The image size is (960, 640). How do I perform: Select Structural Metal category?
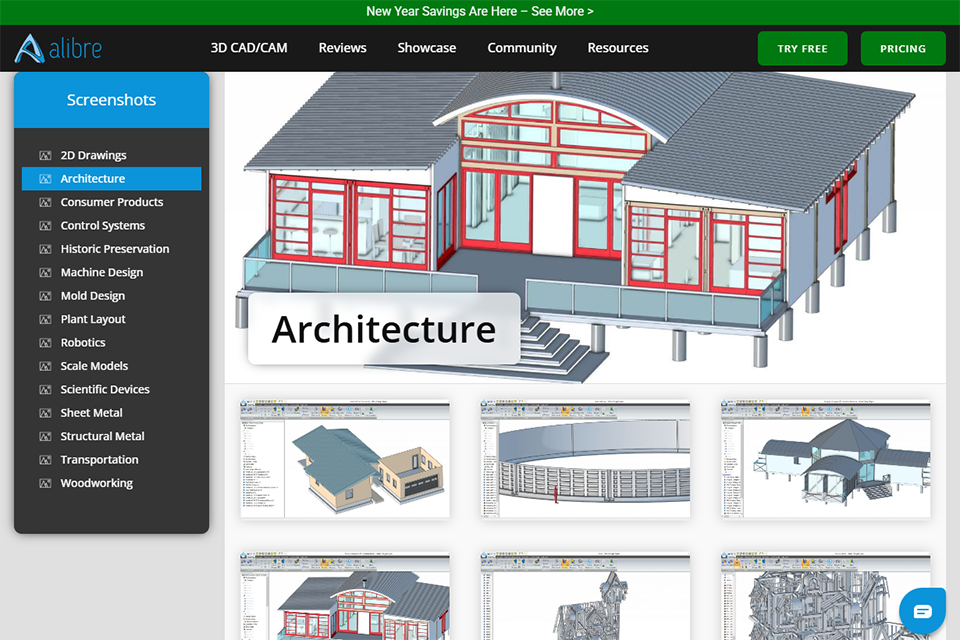click(111, 437)
